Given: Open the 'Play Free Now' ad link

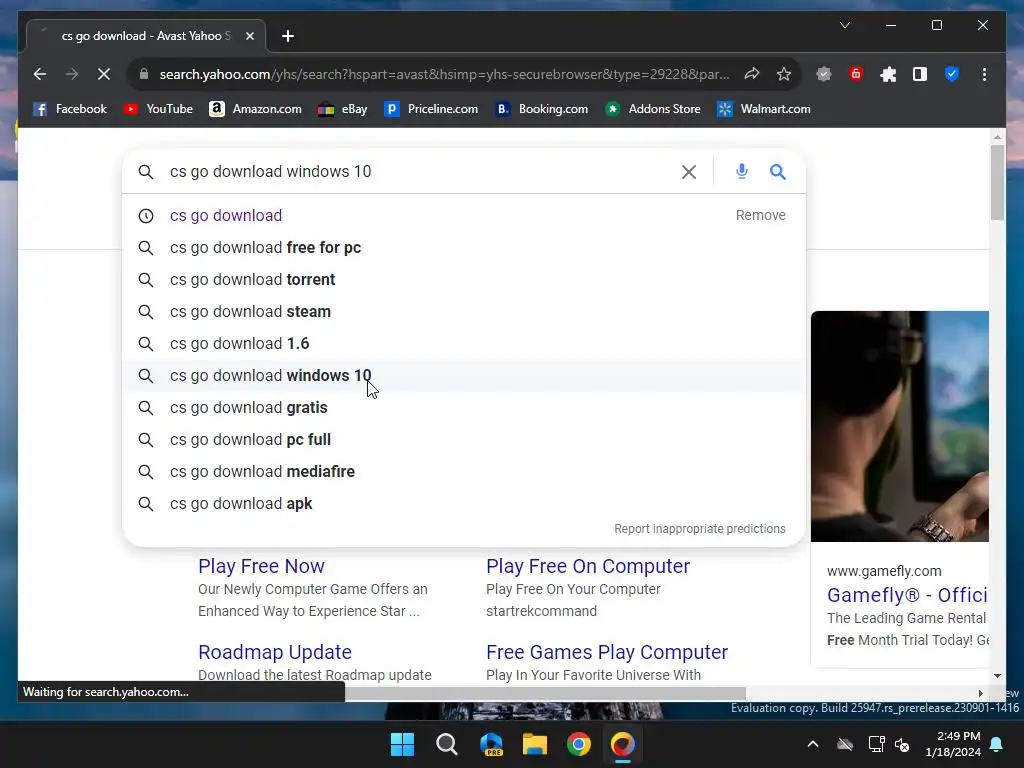Looking at the screenshot, I should [261, 566].
